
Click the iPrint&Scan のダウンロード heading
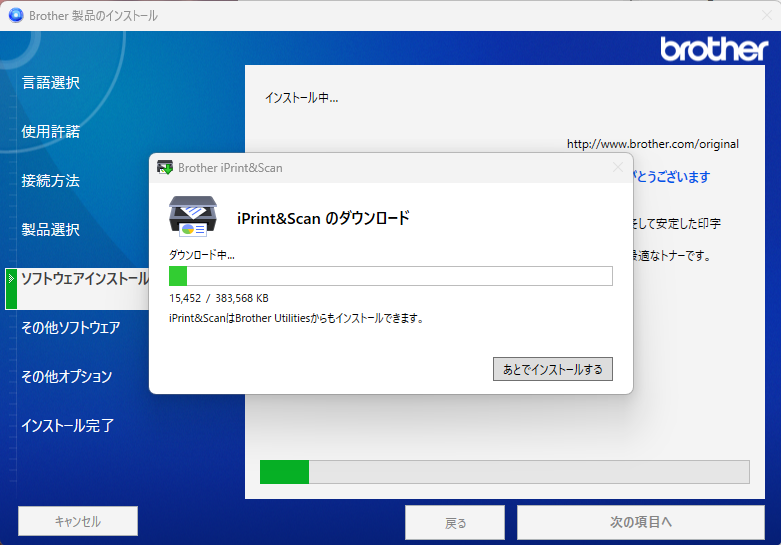point(323,218)
